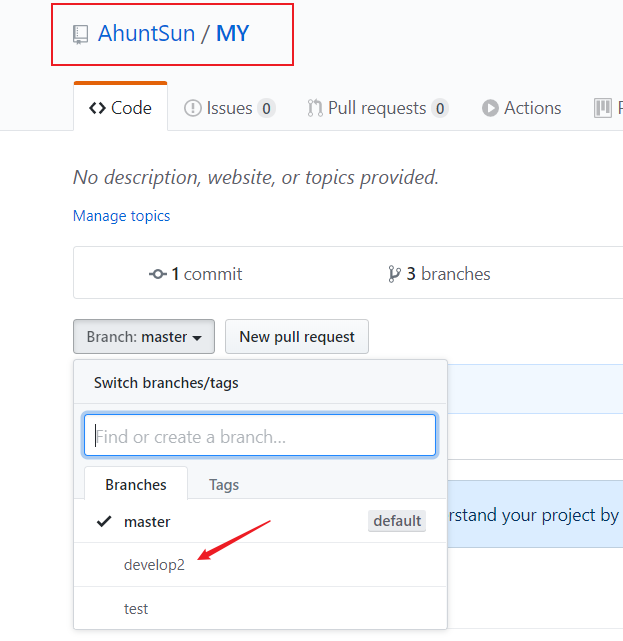Focus the Find or create a branch field
Image resolution: width=623 pixels, height=641 pixels.
[x=260, y=435]
